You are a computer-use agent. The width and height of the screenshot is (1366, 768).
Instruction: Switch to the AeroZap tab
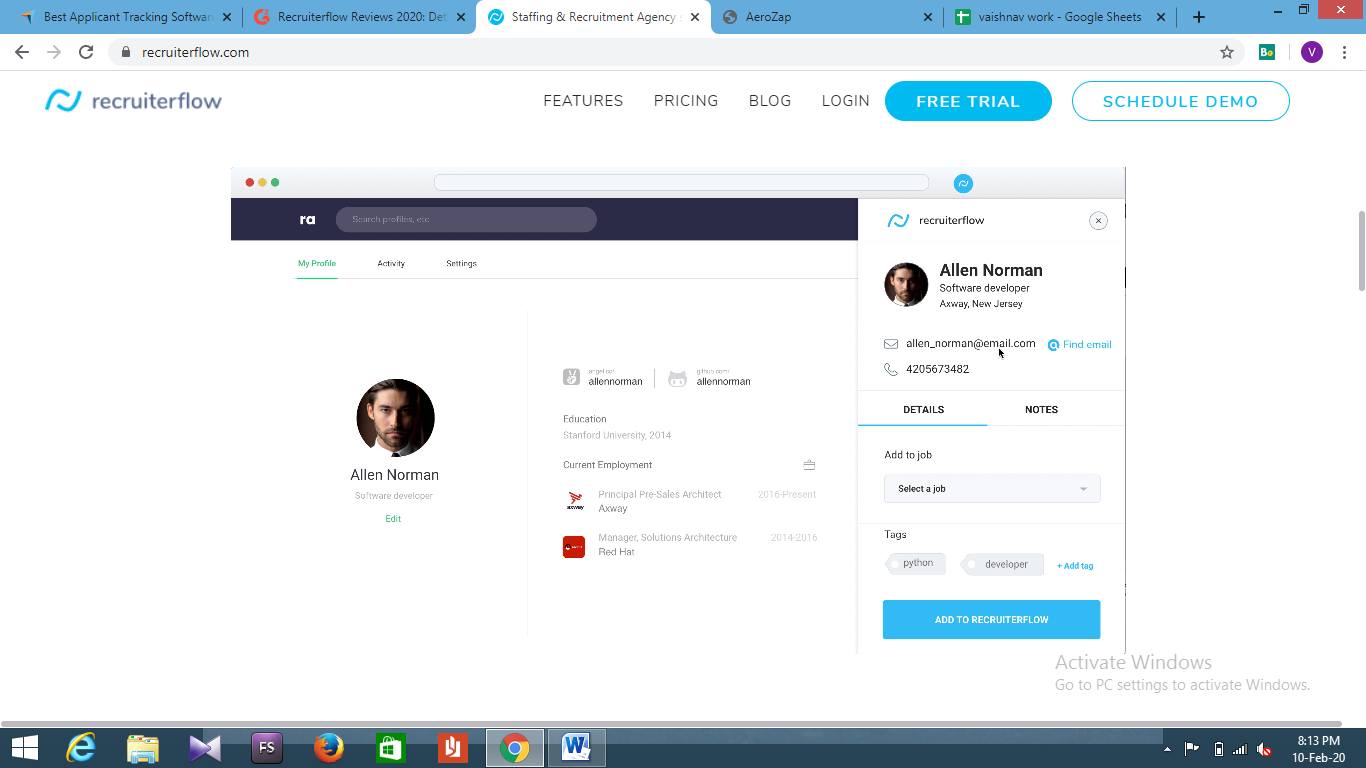point(826,17)
